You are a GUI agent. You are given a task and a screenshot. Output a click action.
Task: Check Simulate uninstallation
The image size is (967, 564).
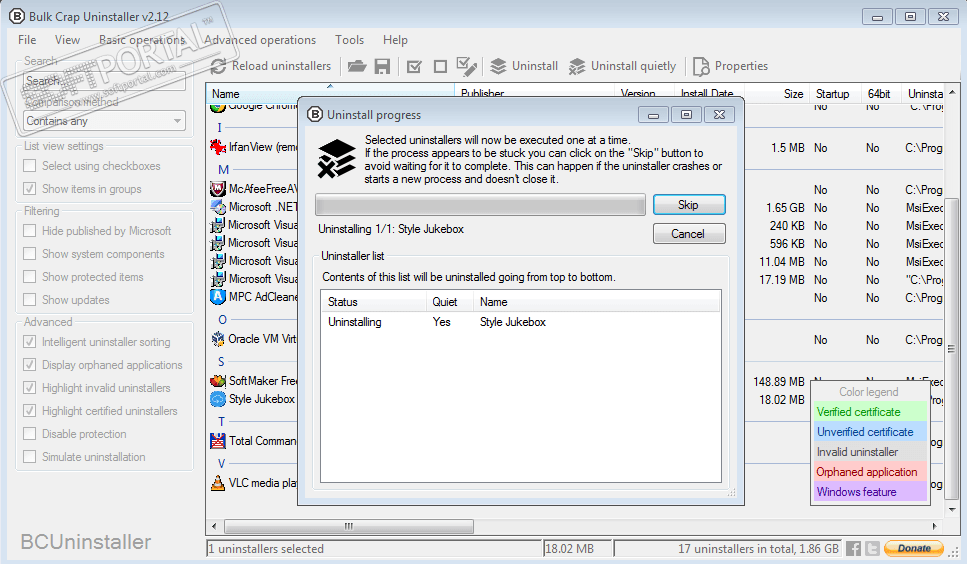tap(29, 457)
